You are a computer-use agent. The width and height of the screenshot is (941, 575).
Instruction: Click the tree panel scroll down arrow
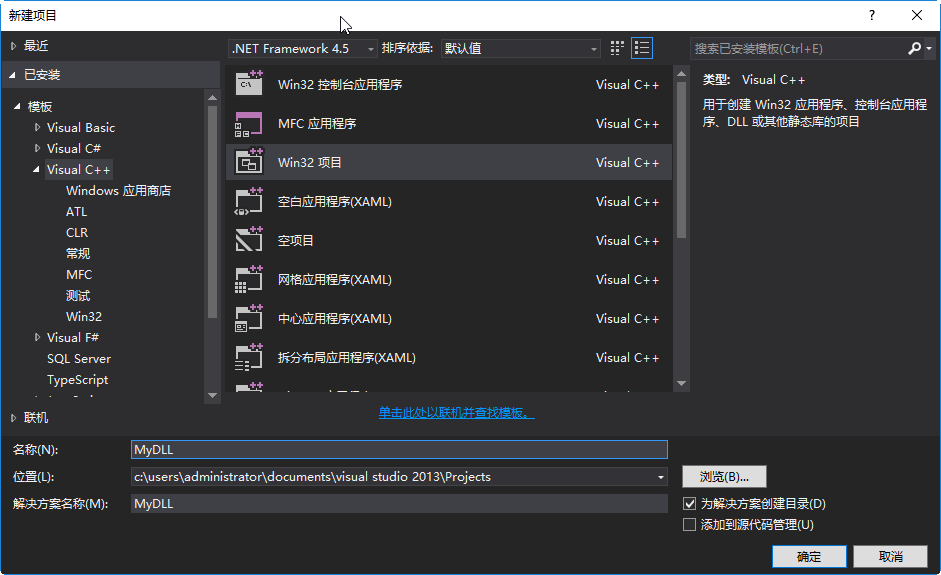pyautogui.click(x=212, y=395)
